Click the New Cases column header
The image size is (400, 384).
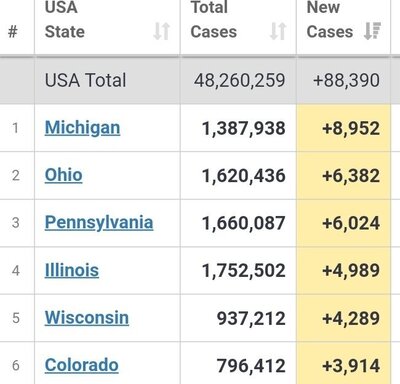pos(343,27)
